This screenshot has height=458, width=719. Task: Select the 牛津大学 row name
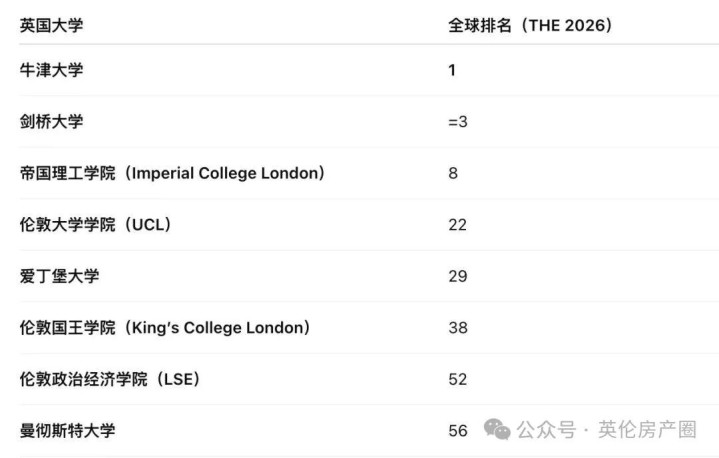(51, 70)
